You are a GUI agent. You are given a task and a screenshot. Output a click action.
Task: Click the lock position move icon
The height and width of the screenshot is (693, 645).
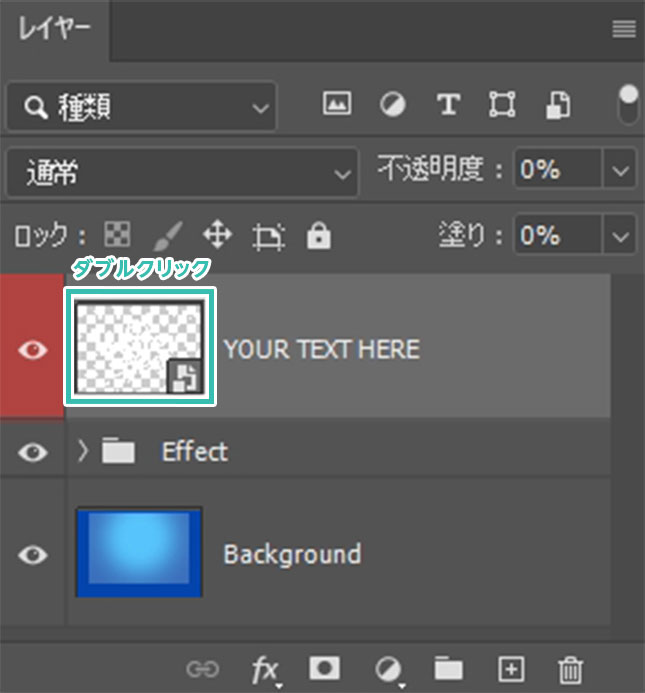(217, 236)
